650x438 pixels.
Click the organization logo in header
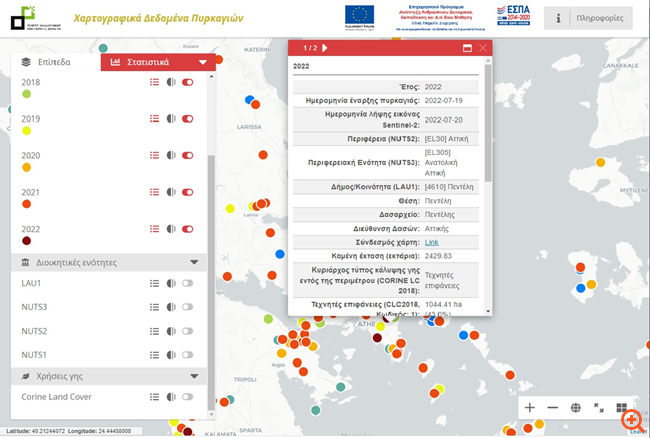tap(36, 18)
